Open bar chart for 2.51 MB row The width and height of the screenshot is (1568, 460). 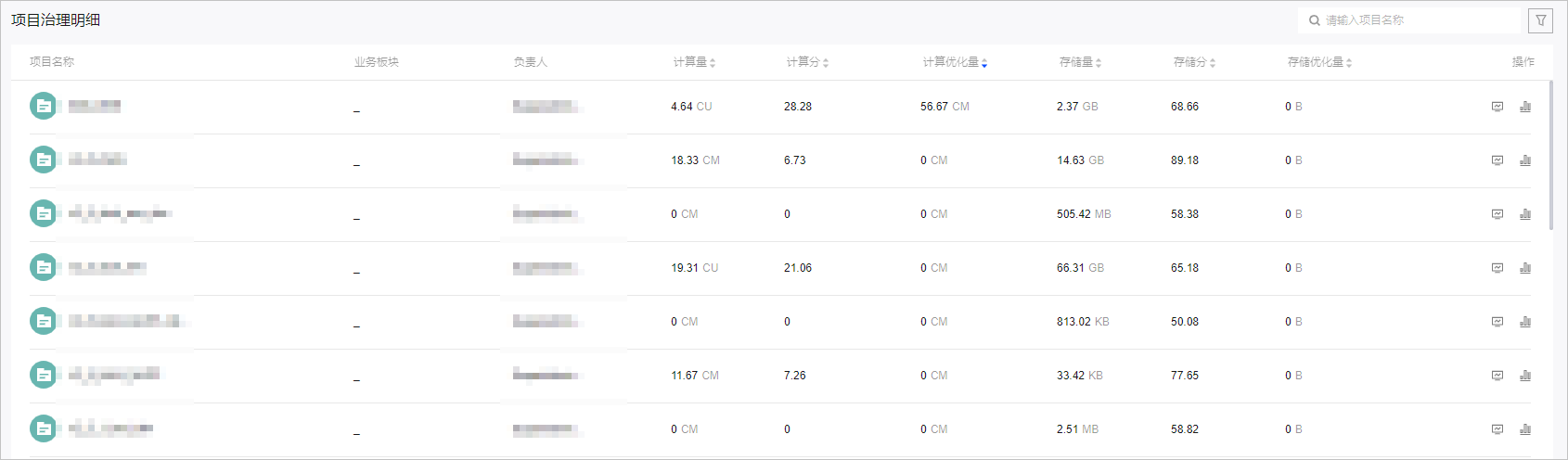tap(1525, 429)
